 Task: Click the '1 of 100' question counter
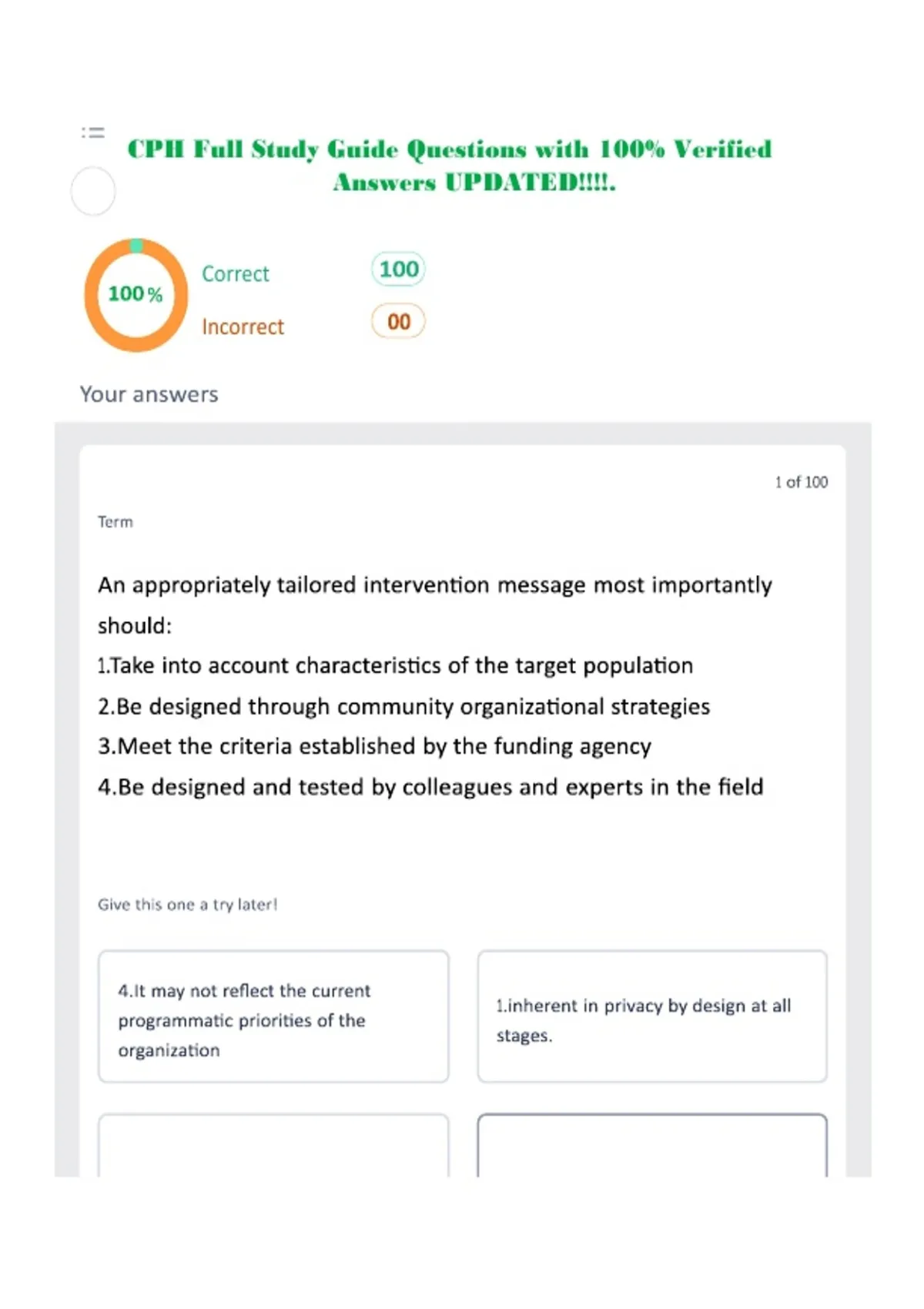coord(802,482)
